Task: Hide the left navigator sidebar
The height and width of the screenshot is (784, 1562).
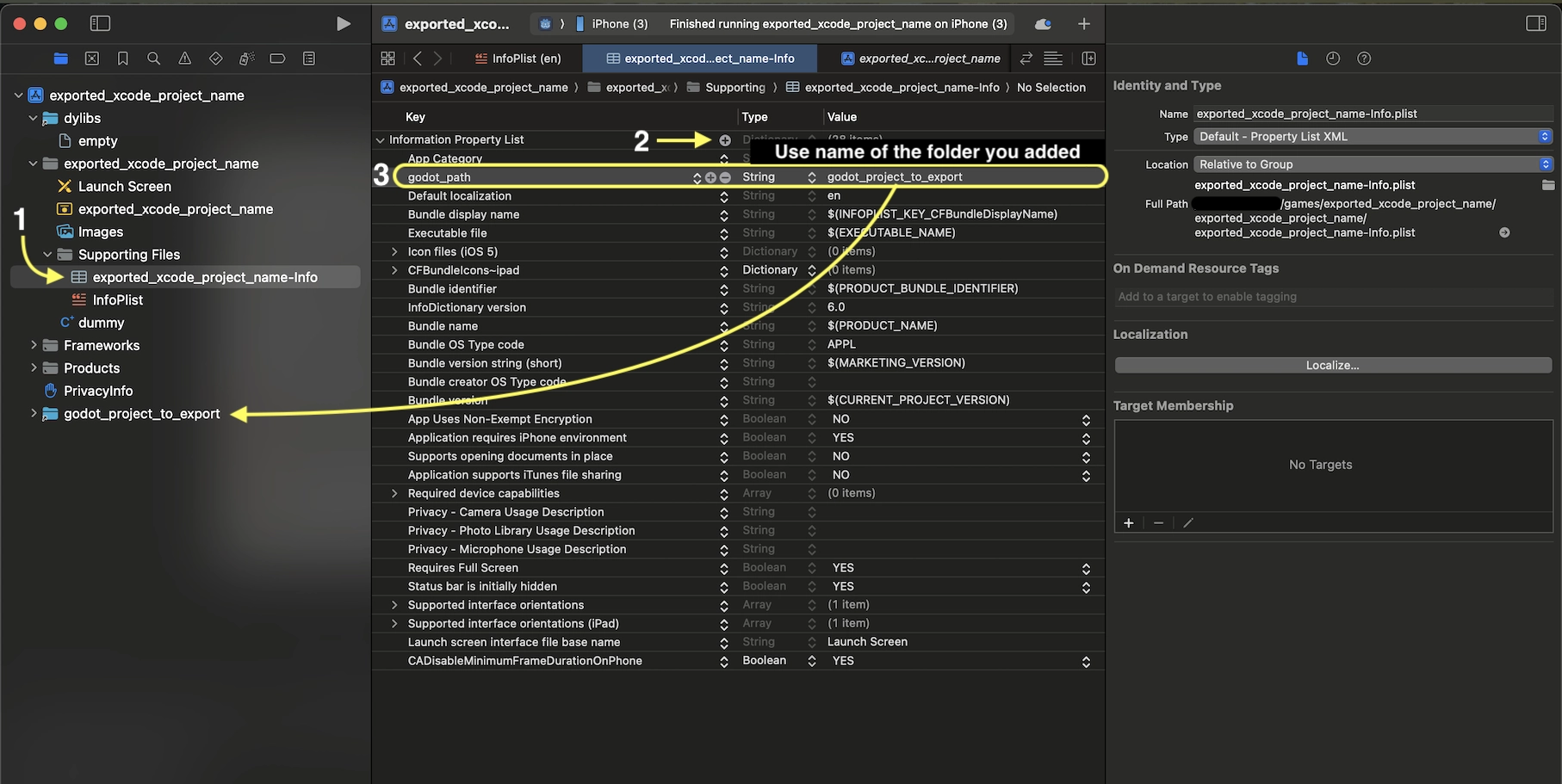Action: point(100,24)
